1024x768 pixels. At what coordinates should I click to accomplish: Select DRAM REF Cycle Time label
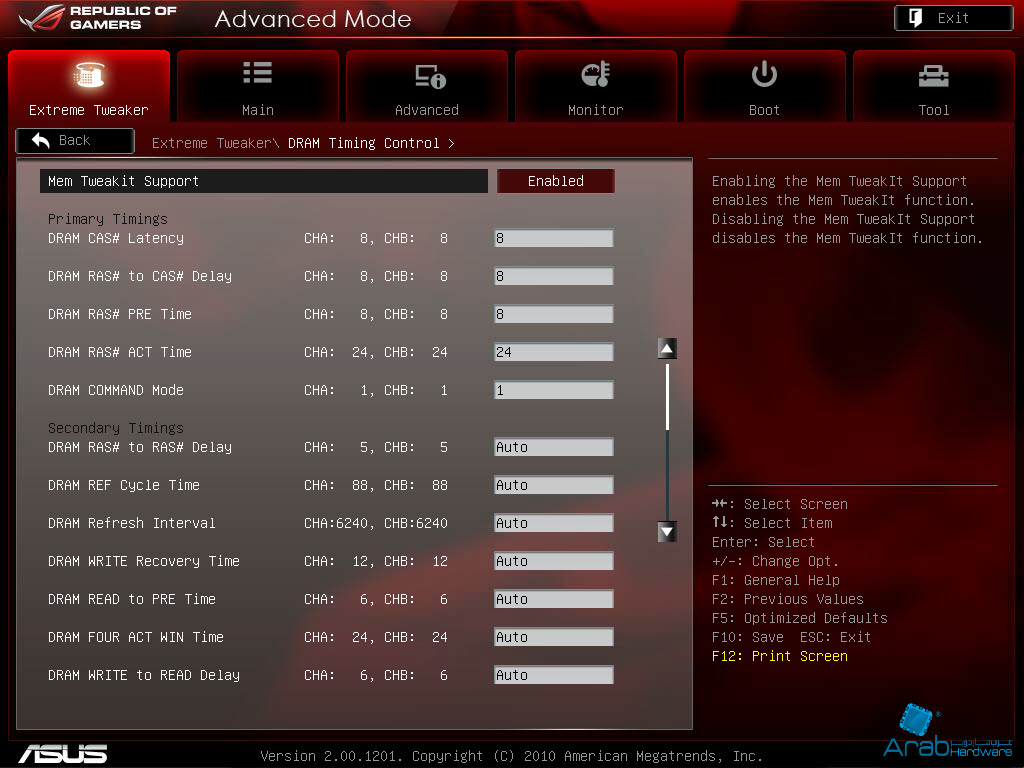coord(123,485)
